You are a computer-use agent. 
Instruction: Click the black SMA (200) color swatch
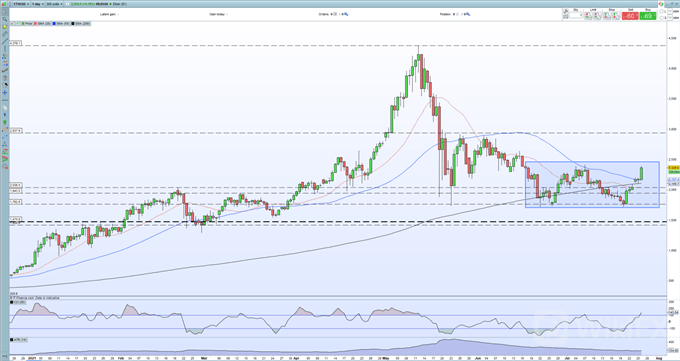click(x=72, y=23)
